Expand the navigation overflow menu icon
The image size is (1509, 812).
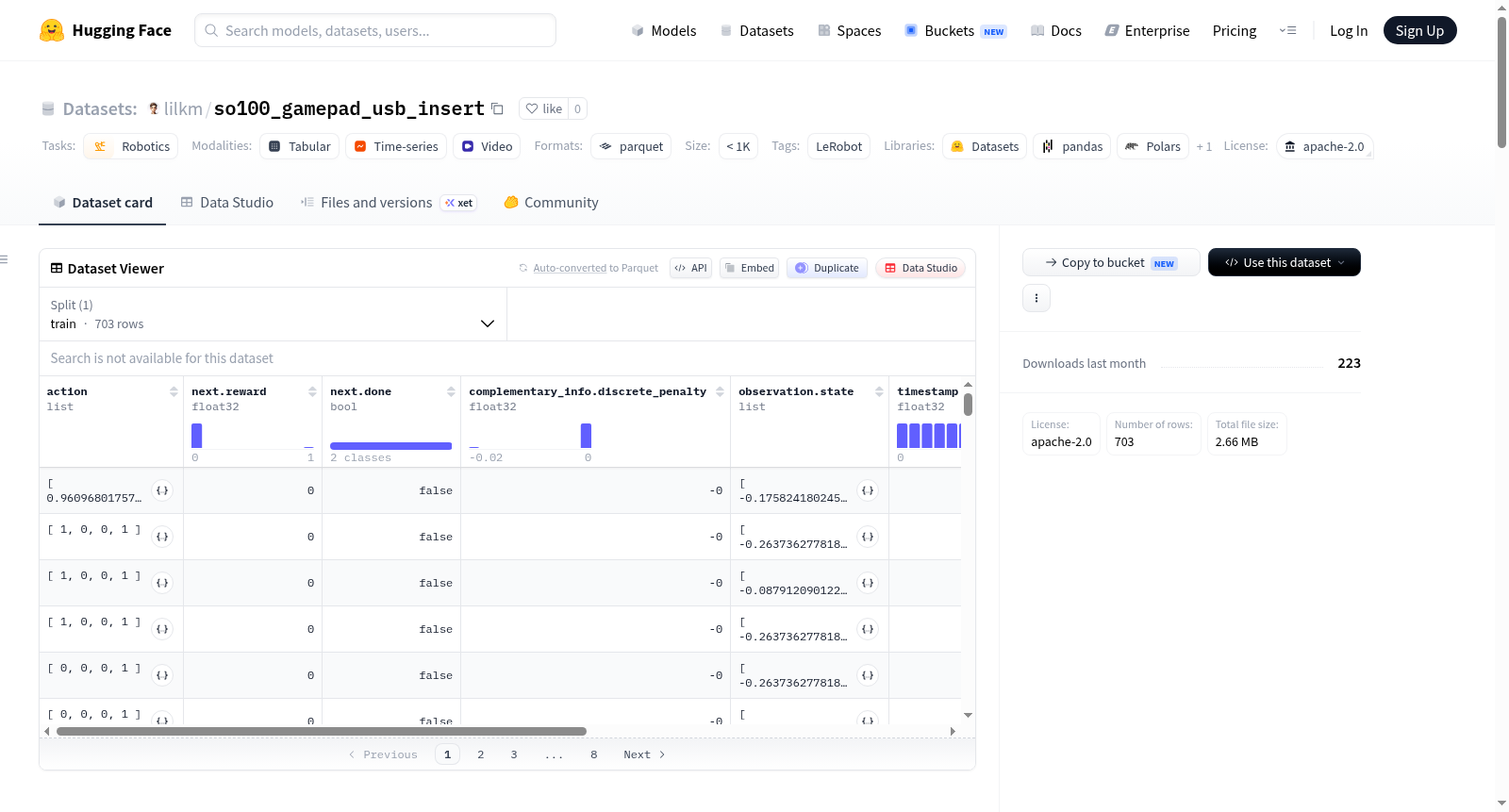(x=1287, y=30)
